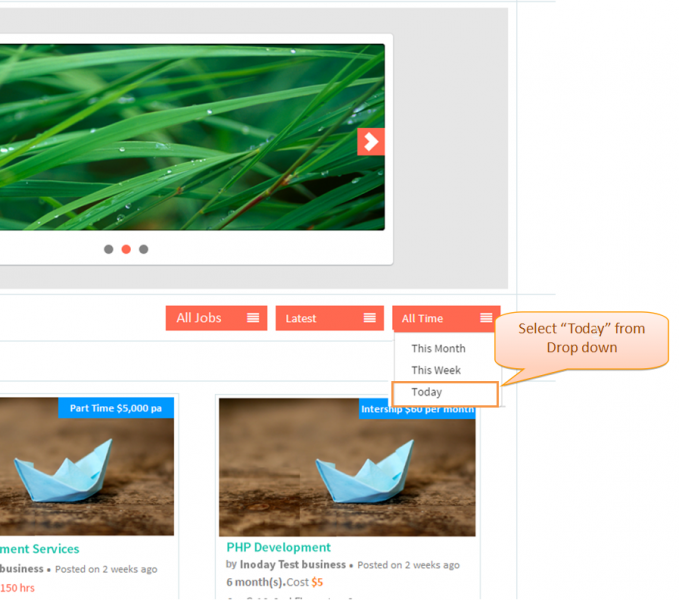Click the Part Time $5,000 pa badge
The height and width of the screenshot is (600, 679).
pos(116,408)
